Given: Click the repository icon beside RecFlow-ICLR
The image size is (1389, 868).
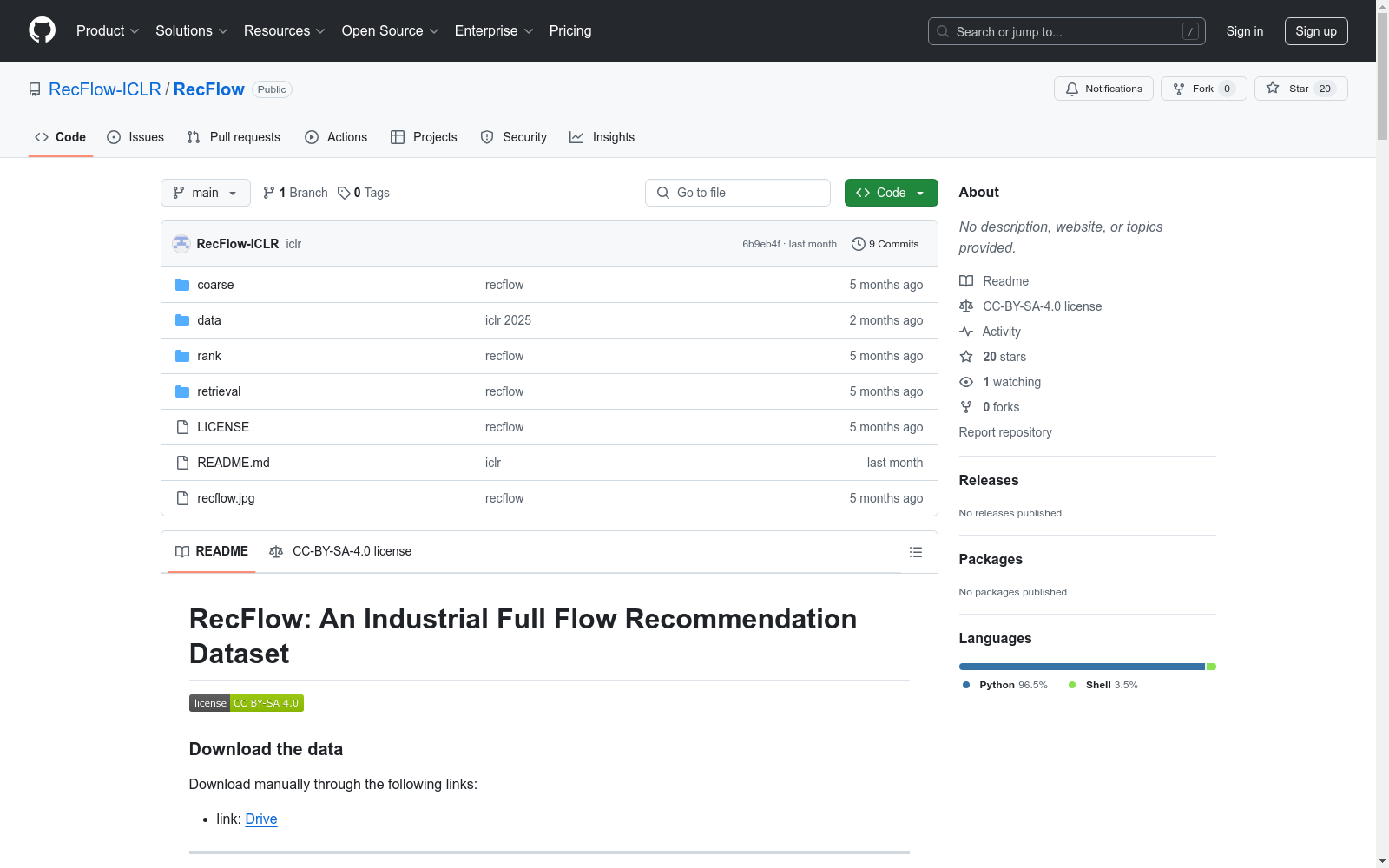Looking at the screenshot, I should tap(35, 89).
